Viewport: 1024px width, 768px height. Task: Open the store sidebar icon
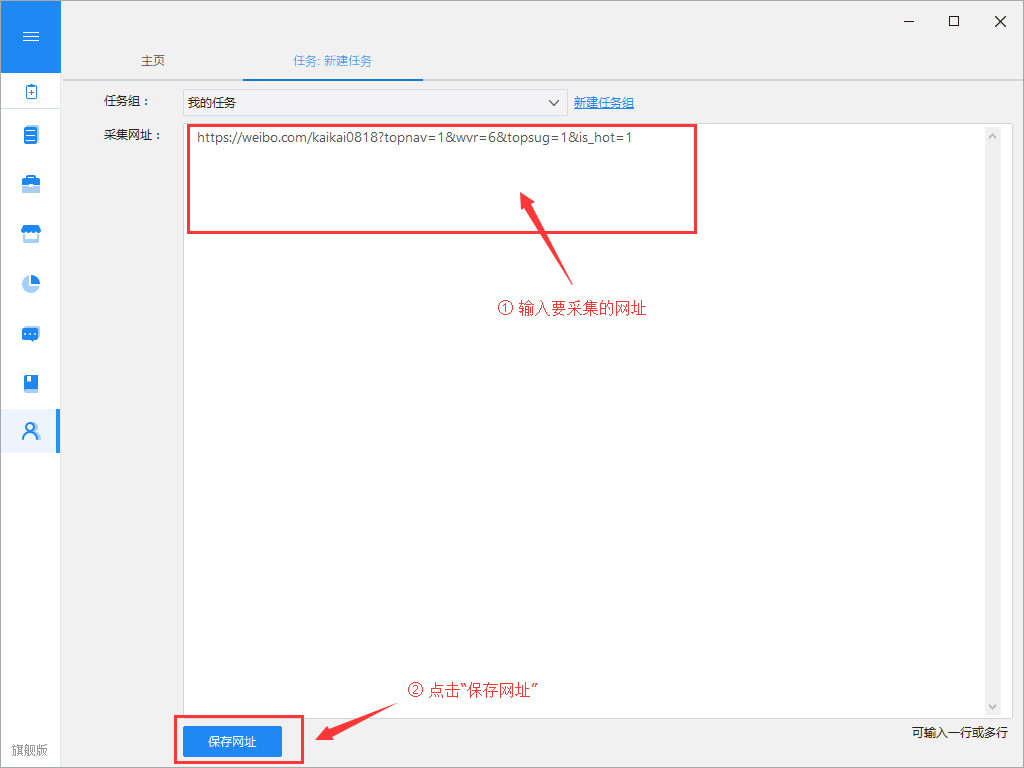[31, 234]
